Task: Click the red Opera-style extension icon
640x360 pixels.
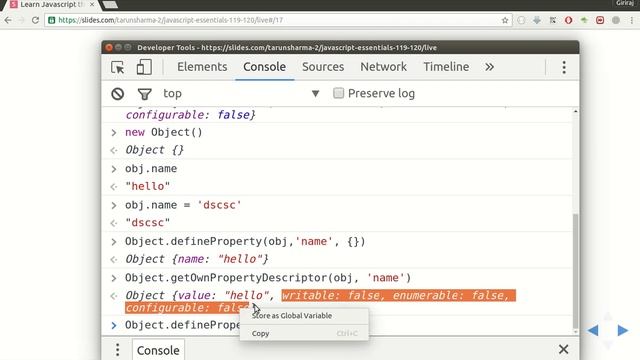Action: [569, 20]
